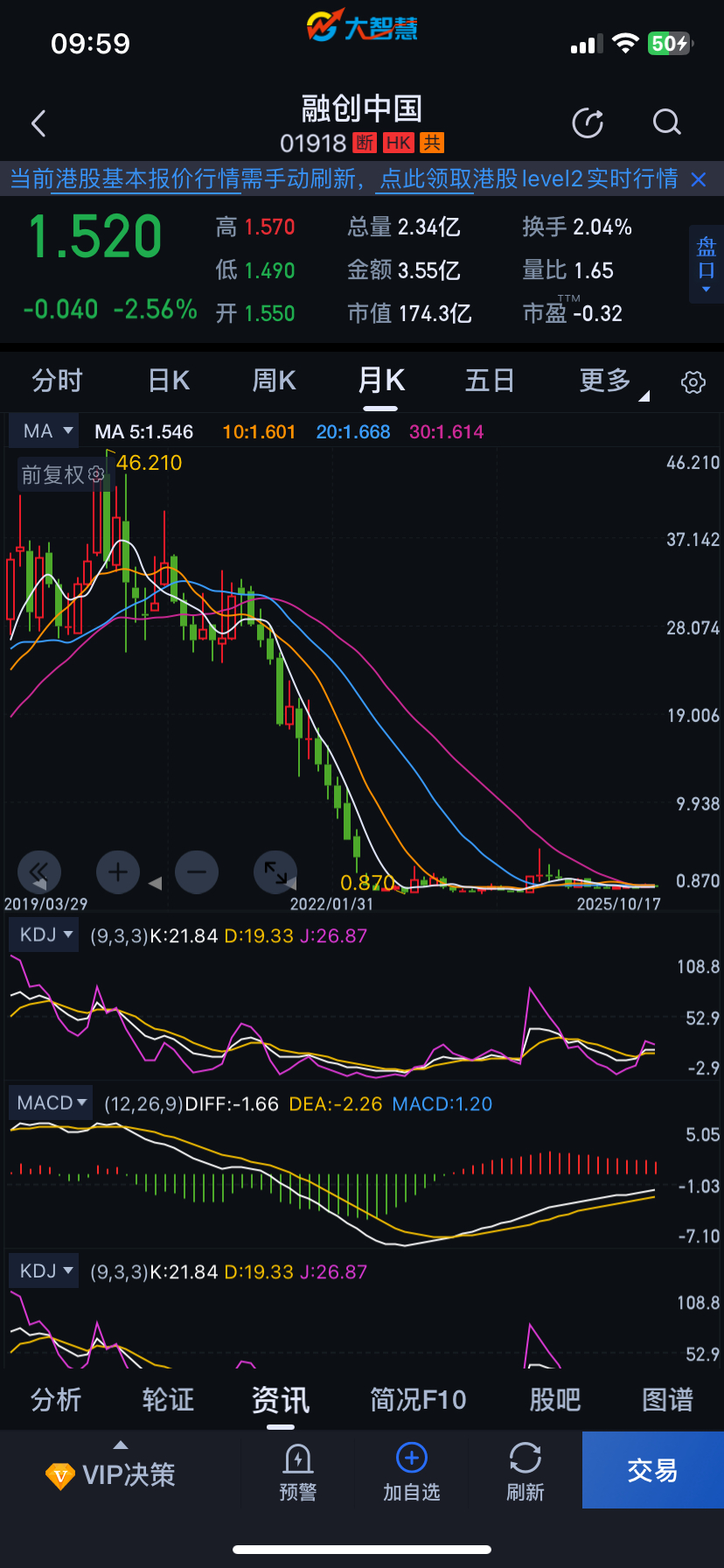Tap the 断 badge next to 01918

coord(365,143)
